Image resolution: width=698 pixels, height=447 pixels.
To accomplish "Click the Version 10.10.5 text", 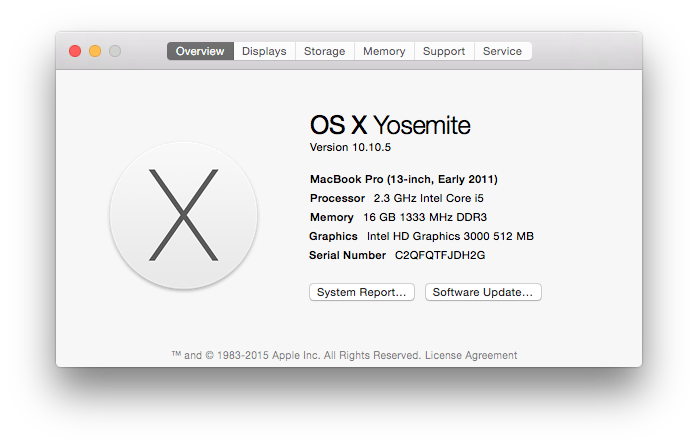I will 350,147.
